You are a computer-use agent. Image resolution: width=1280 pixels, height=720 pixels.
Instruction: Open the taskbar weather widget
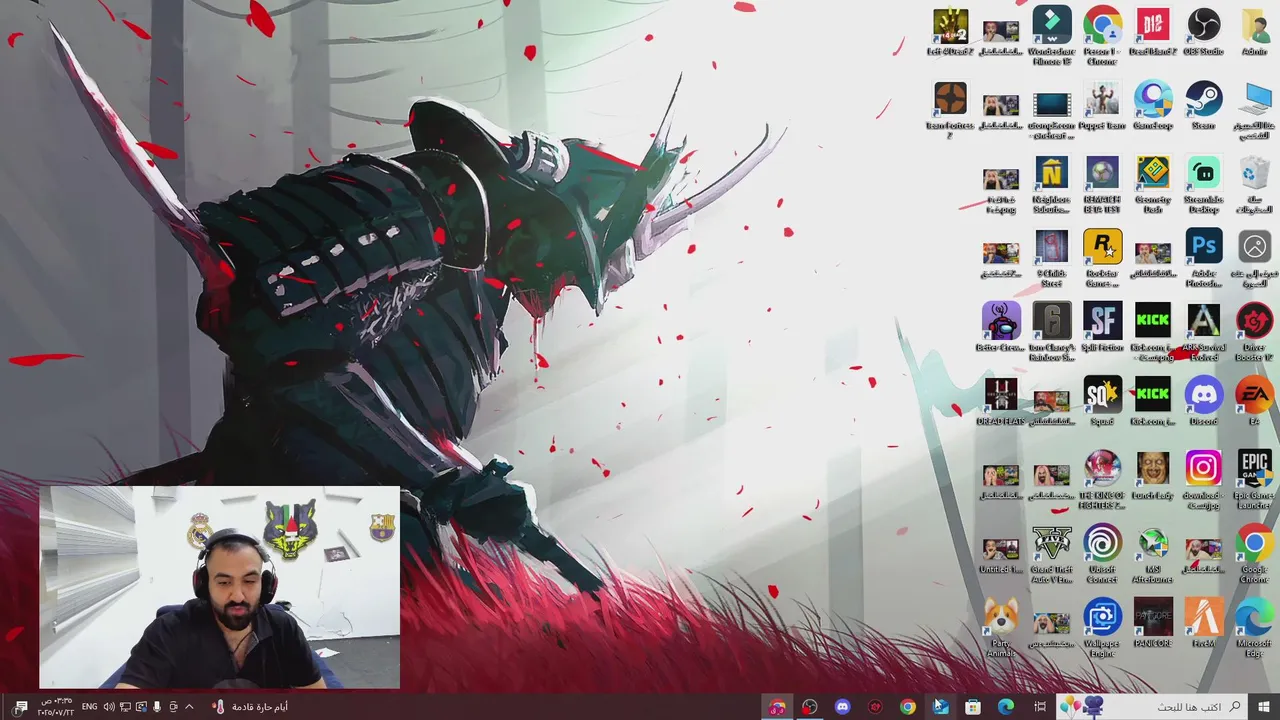250,707
